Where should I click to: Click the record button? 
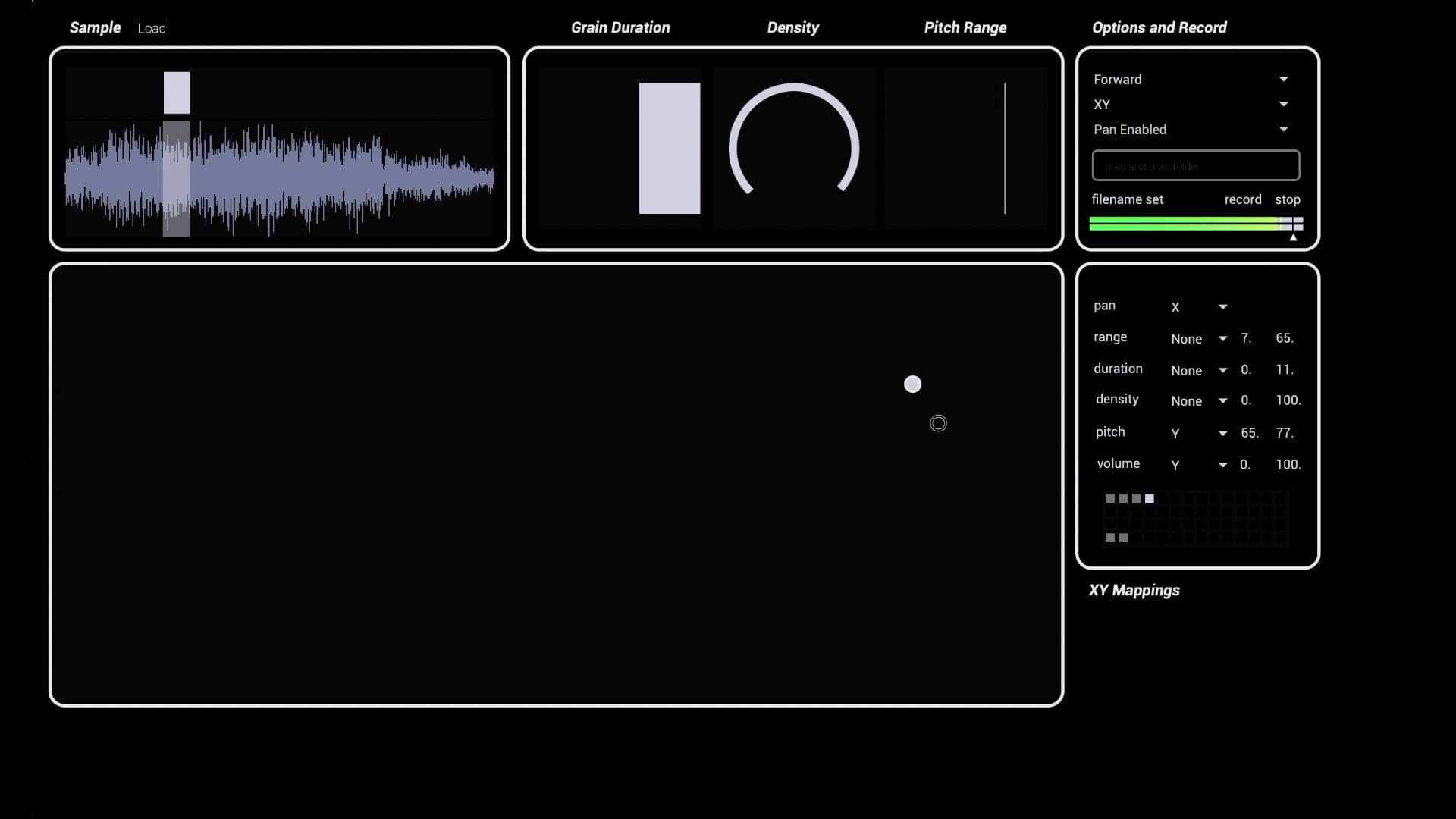coord(1243,199)
